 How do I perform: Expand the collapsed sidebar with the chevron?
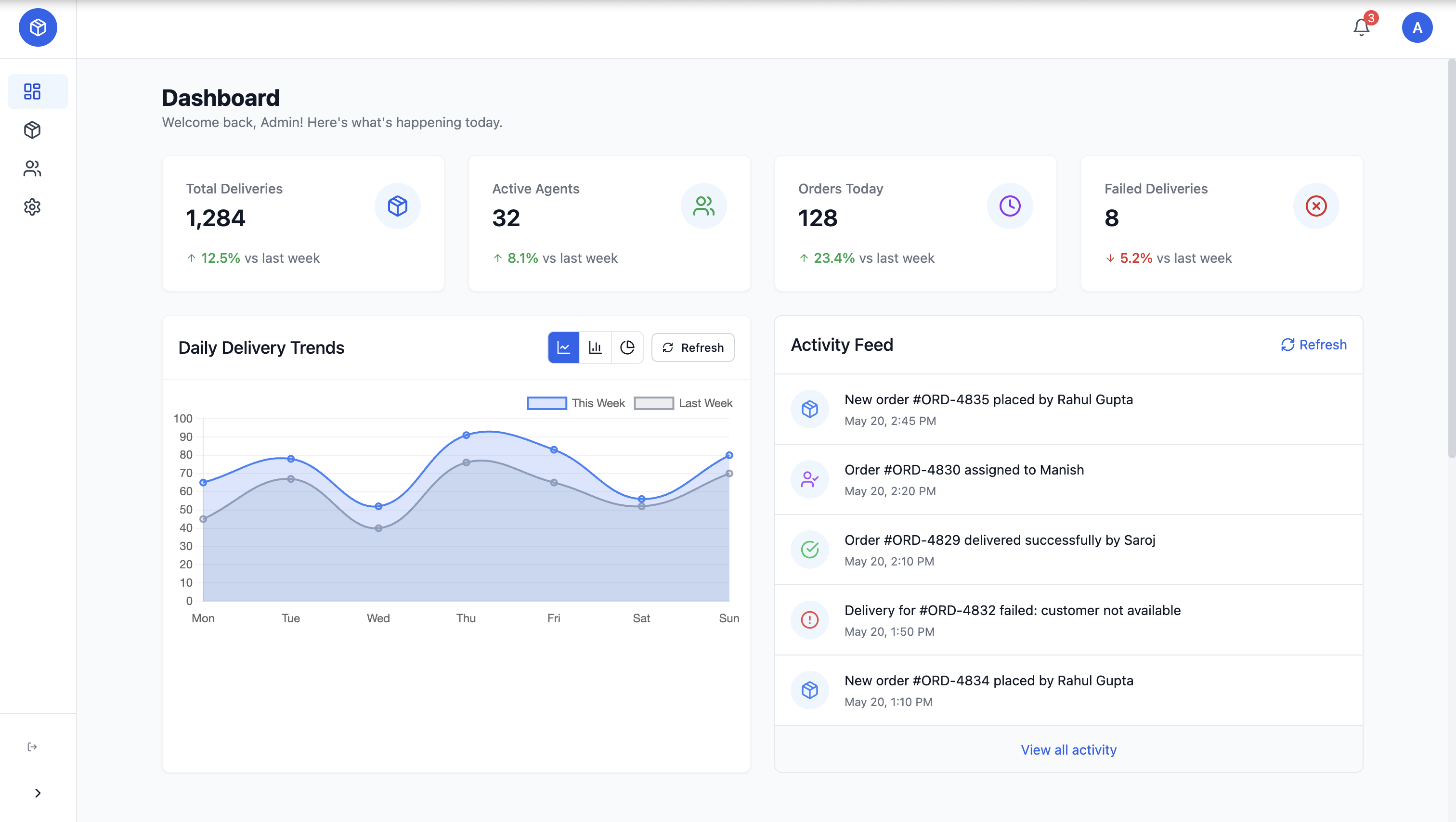pyautogui.click(x=38, y=793)
